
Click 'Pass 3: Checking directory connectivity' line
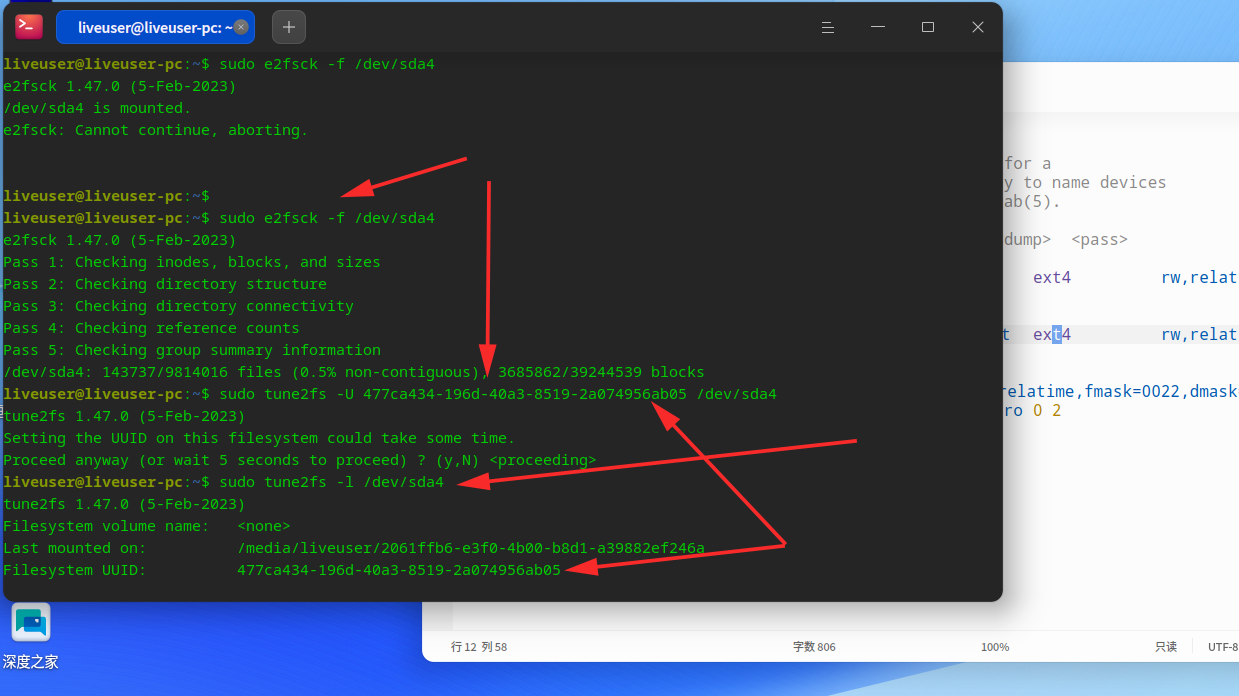point(178,306)
